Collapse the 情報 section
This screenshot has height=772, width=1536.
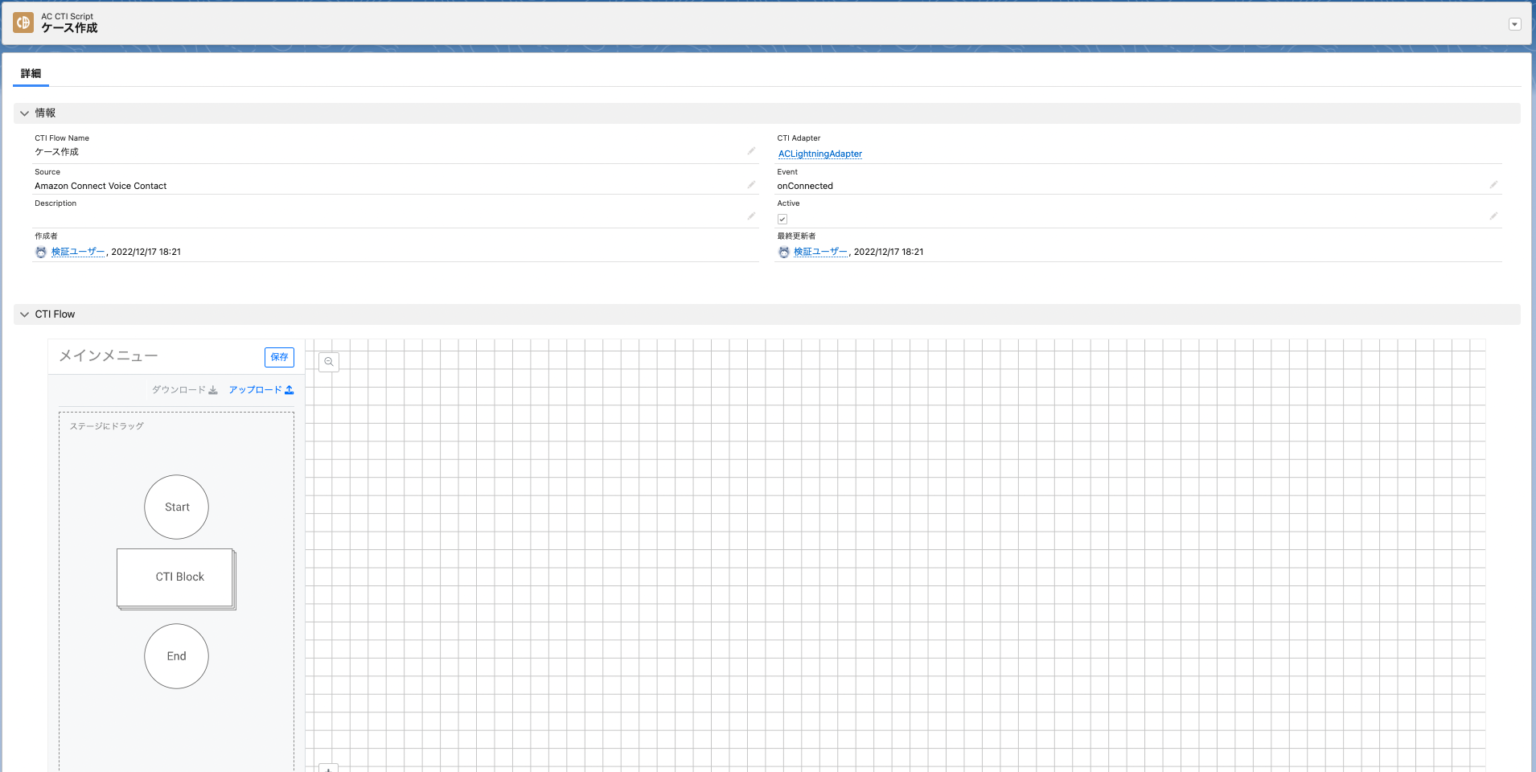(x=24, y=112)
